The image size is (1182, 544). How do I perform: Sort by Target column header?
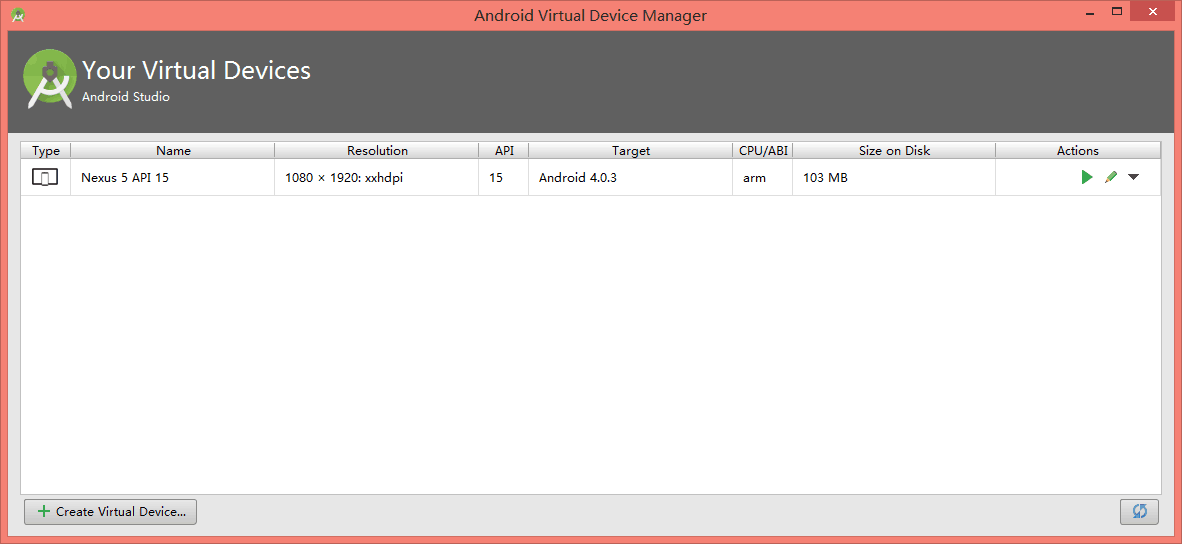pyautogui.click(x=630, y=150)
